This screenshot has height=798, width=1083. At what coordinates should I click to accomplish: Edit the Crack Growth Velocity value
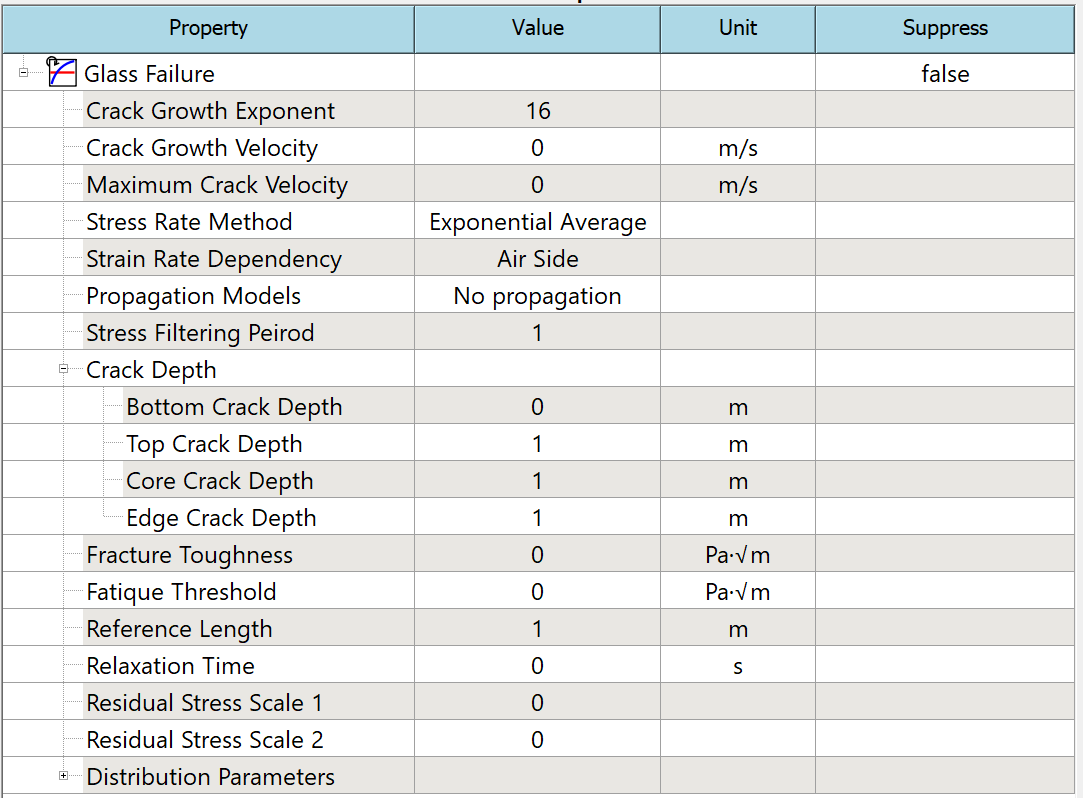(537, 147)
